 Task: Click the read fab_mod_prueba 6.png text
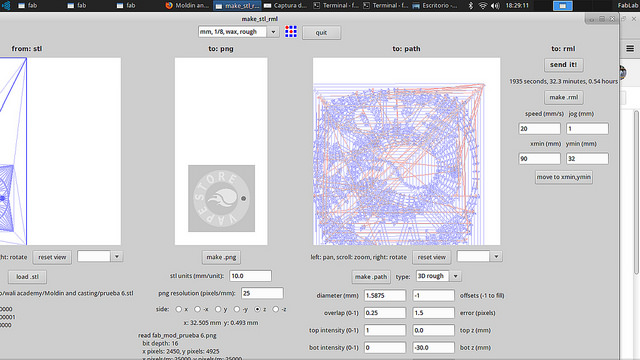pyautogui.click(x=177, y=336)
